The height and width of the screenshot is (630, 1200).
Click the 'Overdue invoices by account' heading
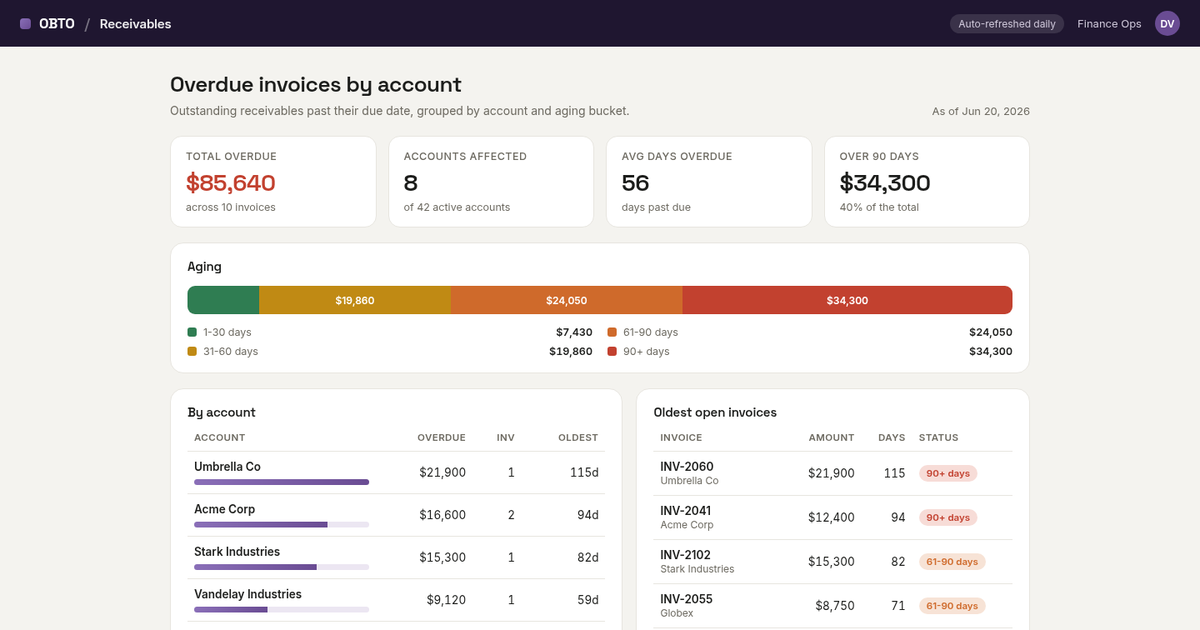(x=316, y=85)
